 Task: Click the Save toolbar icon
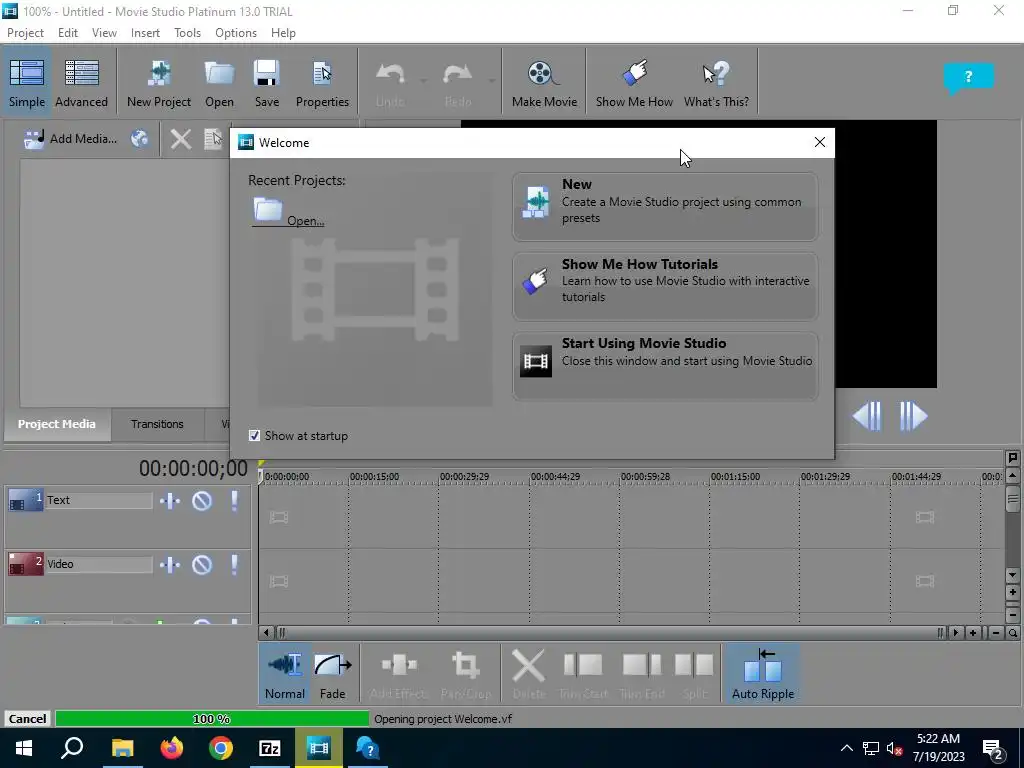(x=266, y=83)
